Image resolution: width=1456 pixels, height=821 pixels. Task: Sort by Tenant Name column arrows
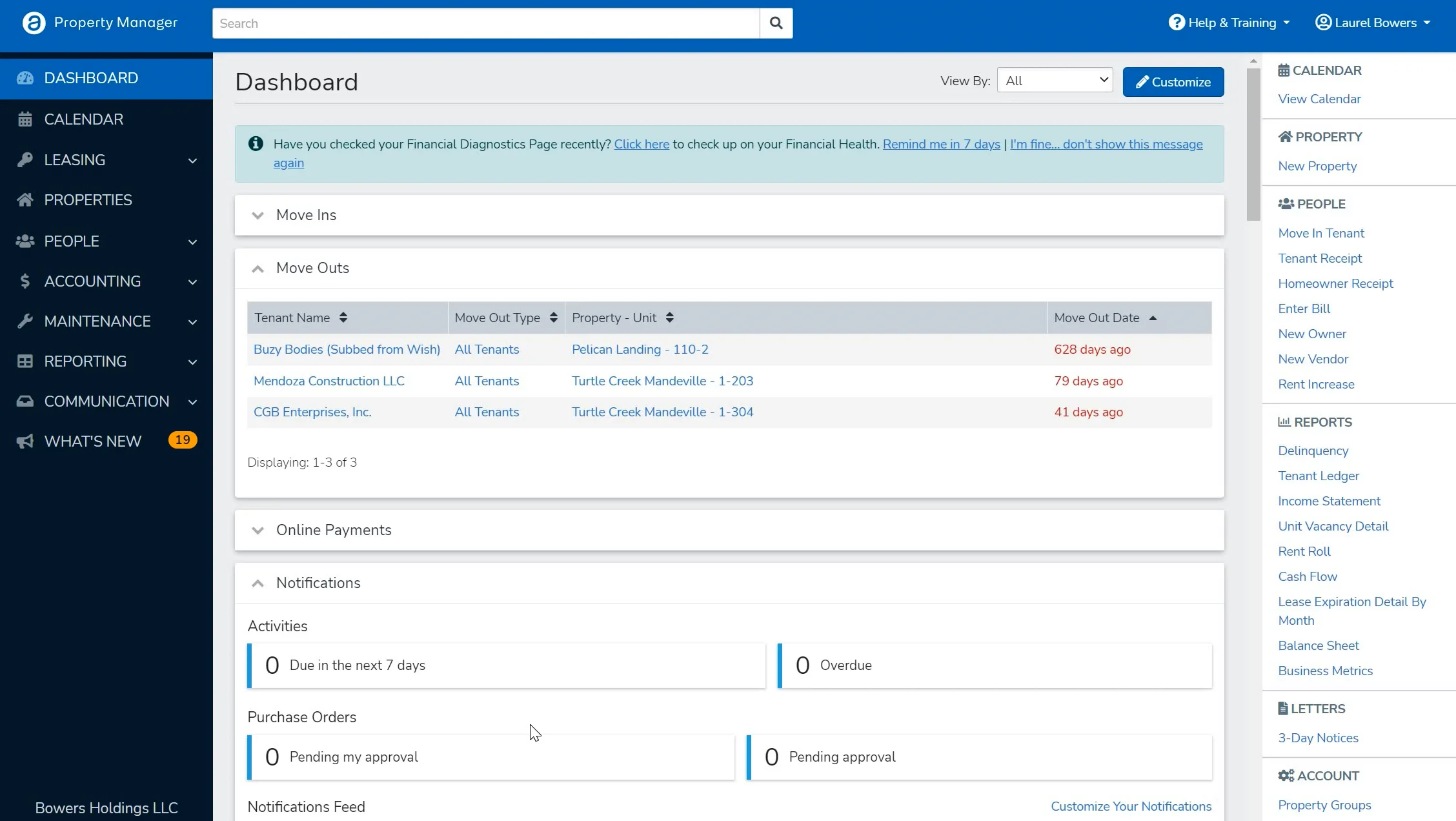[x=343, y=318]
